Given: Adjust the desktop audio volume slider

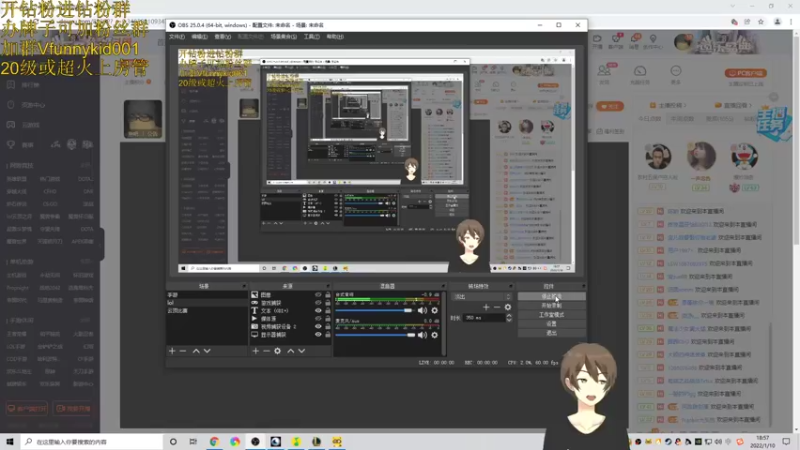Looking at the screenshot, I should 374,310.
